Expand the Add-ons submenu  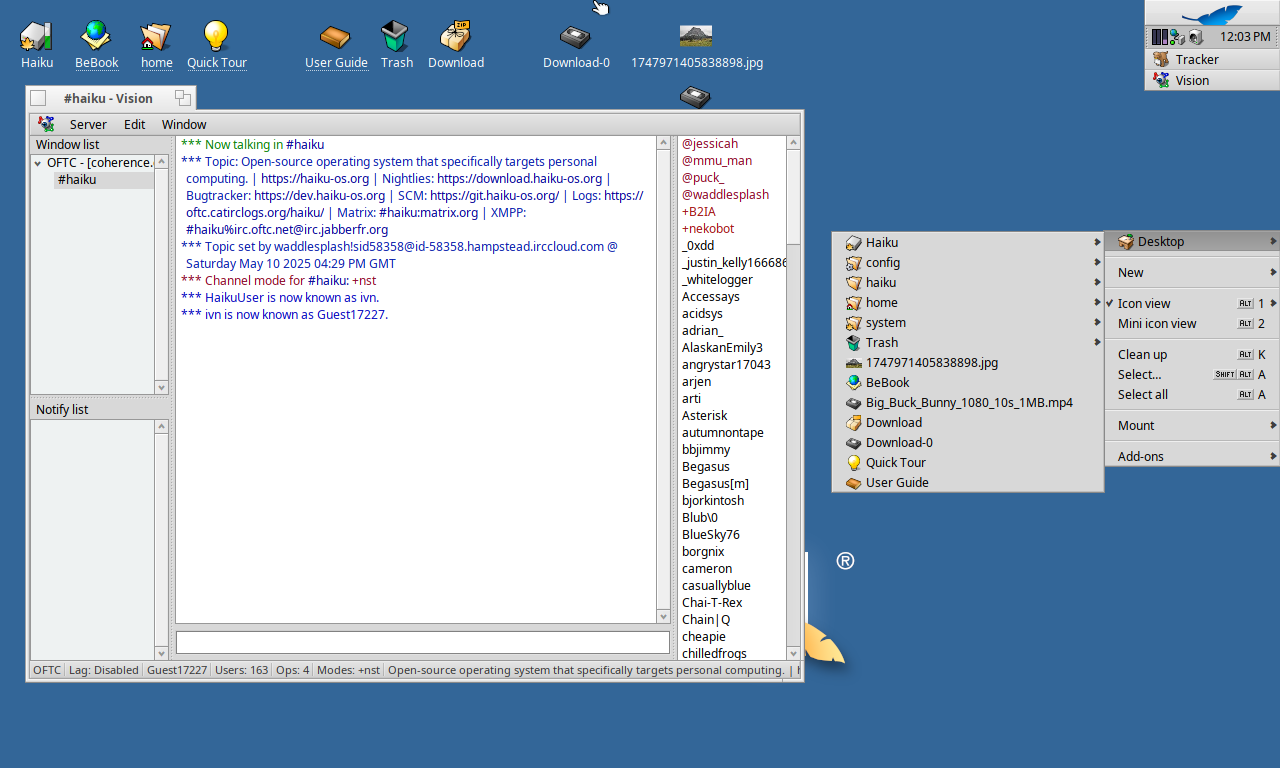tap(1192, 456)
